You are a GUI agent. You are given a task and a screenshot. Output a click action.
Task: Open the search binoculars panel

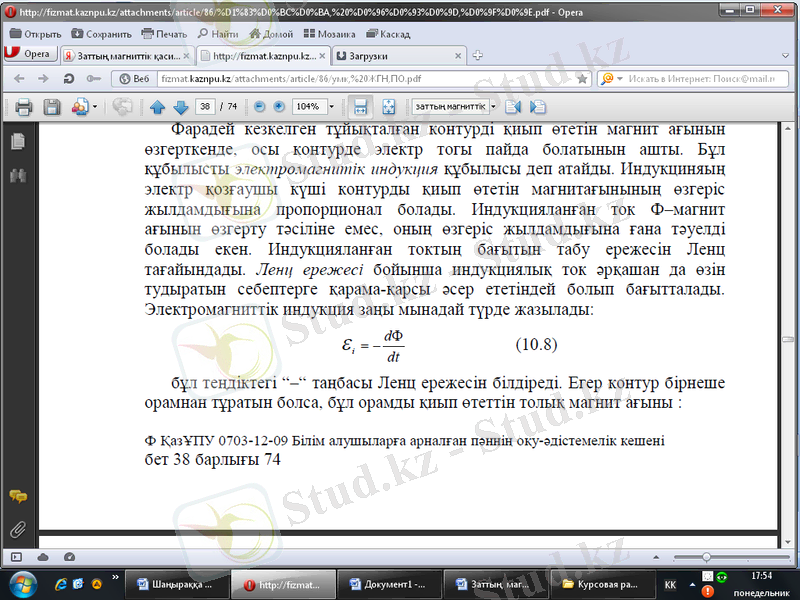pos(18,176)
